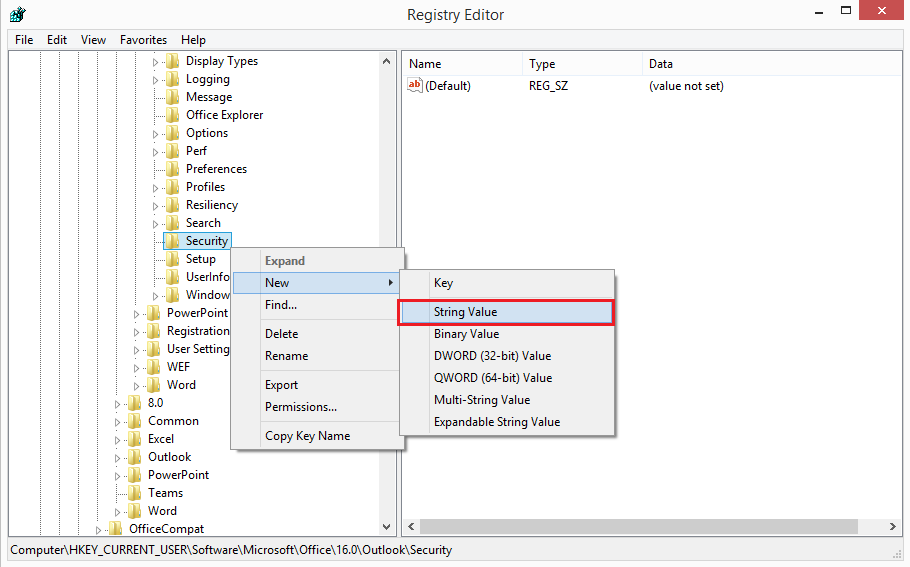Select Binary Value in submenu
The width and height of the screenshot is (910, 567).
(x=506, y=334)
